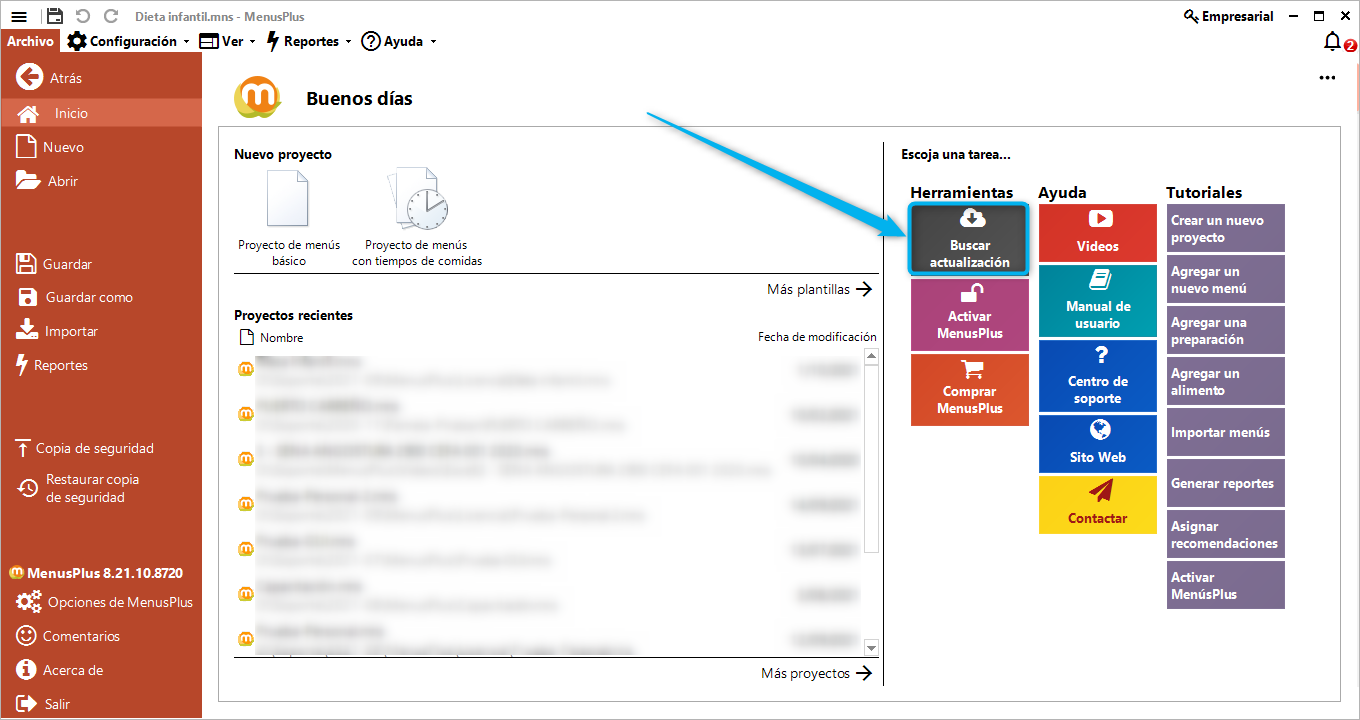This screenshot has height=720, width=1360.
Task: Open the Archivo tab
Action: [30, 41]
